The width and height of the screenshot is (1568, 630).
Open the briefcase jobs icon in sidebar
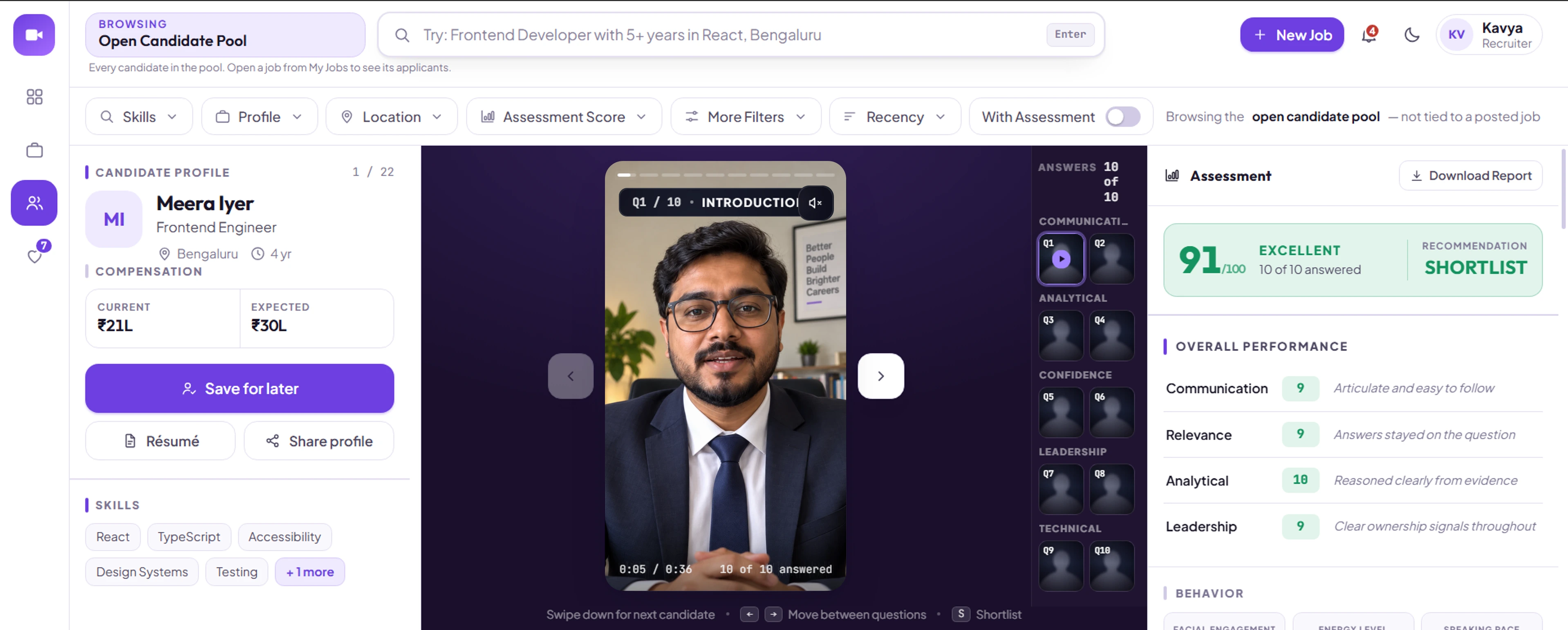35,150
